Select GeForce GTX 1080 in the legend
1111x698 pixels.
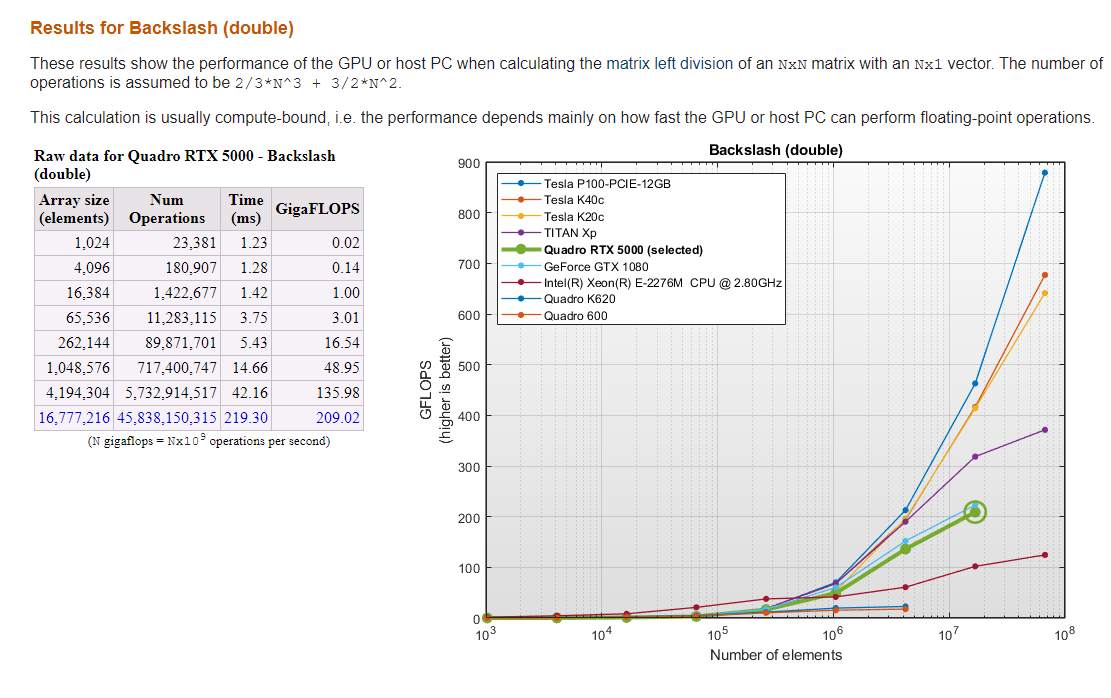596,267
